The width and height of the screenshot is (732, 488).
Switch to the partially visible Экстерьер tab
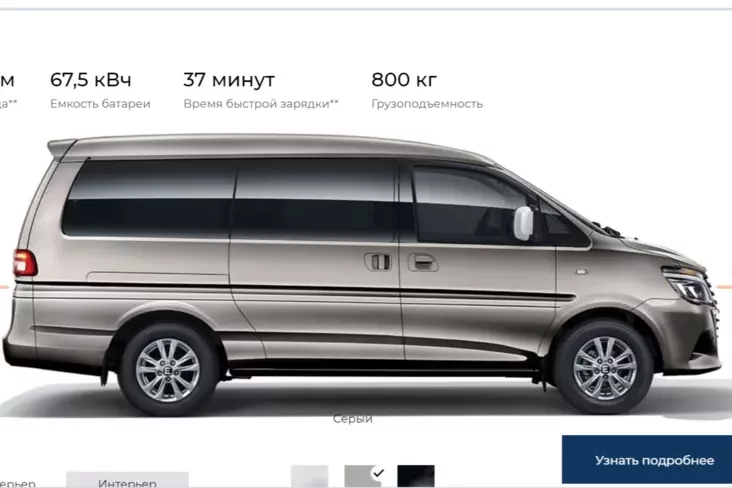17,482
